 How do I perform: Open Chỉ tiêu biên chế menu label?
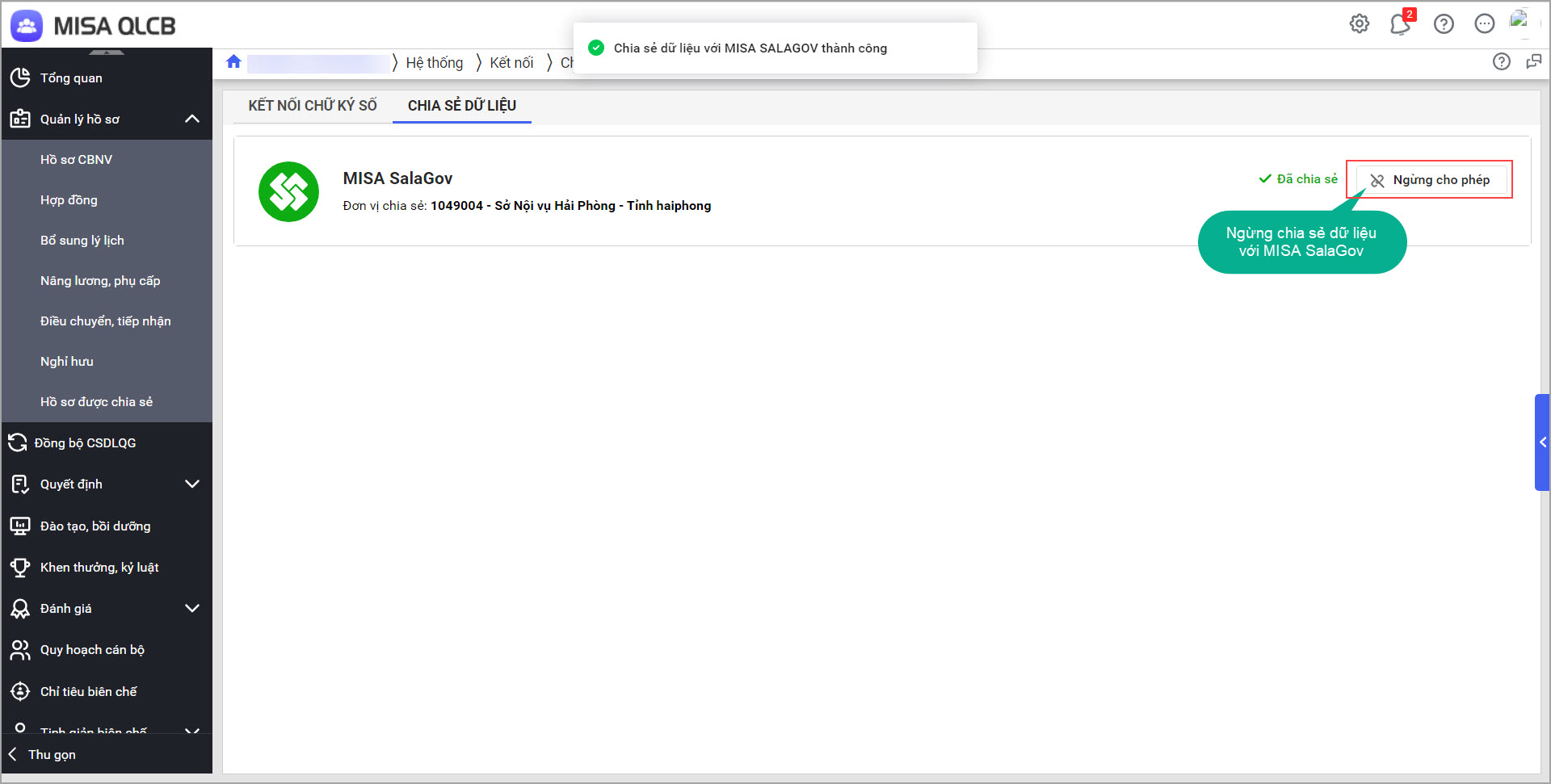click(89, 692)
